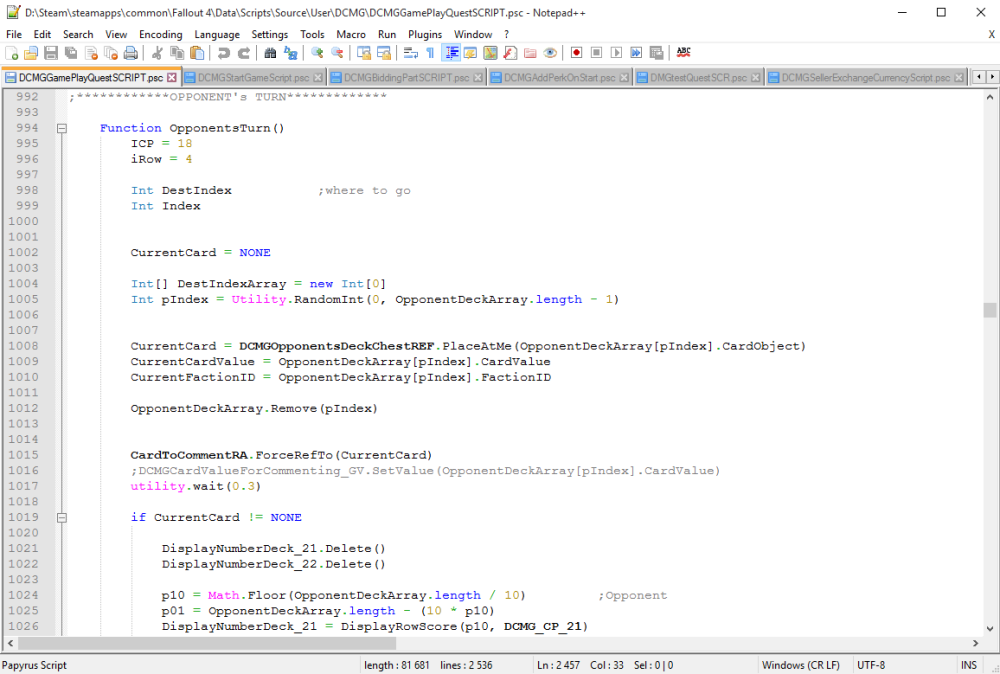Close the DCMGAddPerkOnStart.psc tab

[624, 78]
